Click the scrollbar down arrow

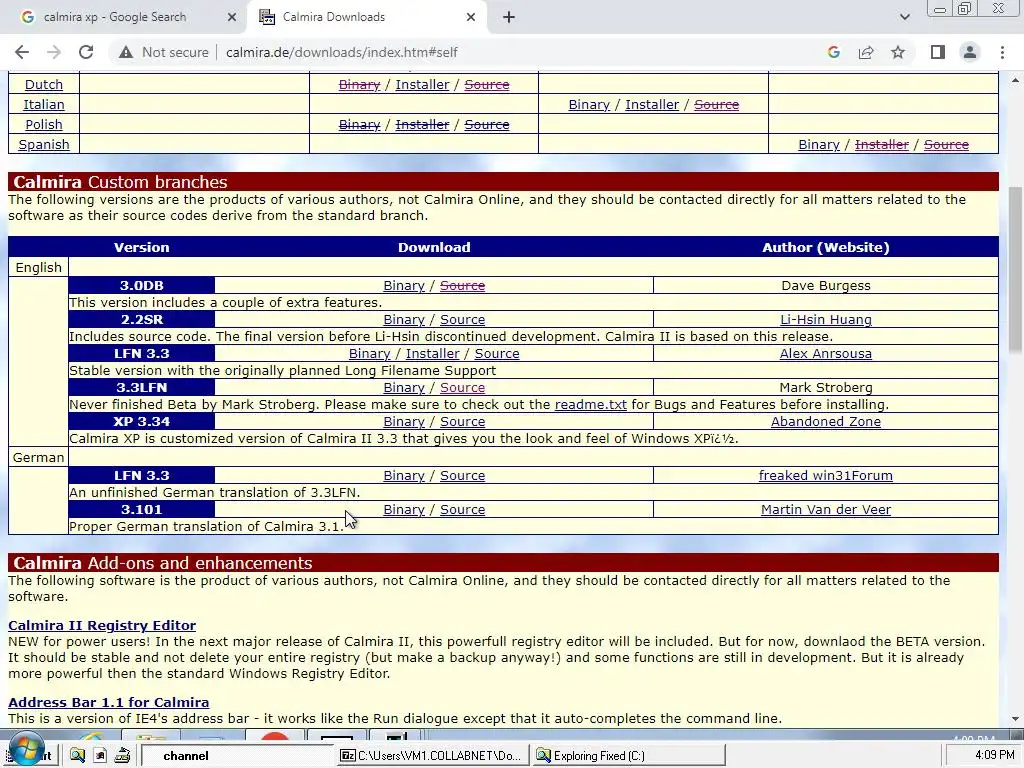[x=1016, y=718]
